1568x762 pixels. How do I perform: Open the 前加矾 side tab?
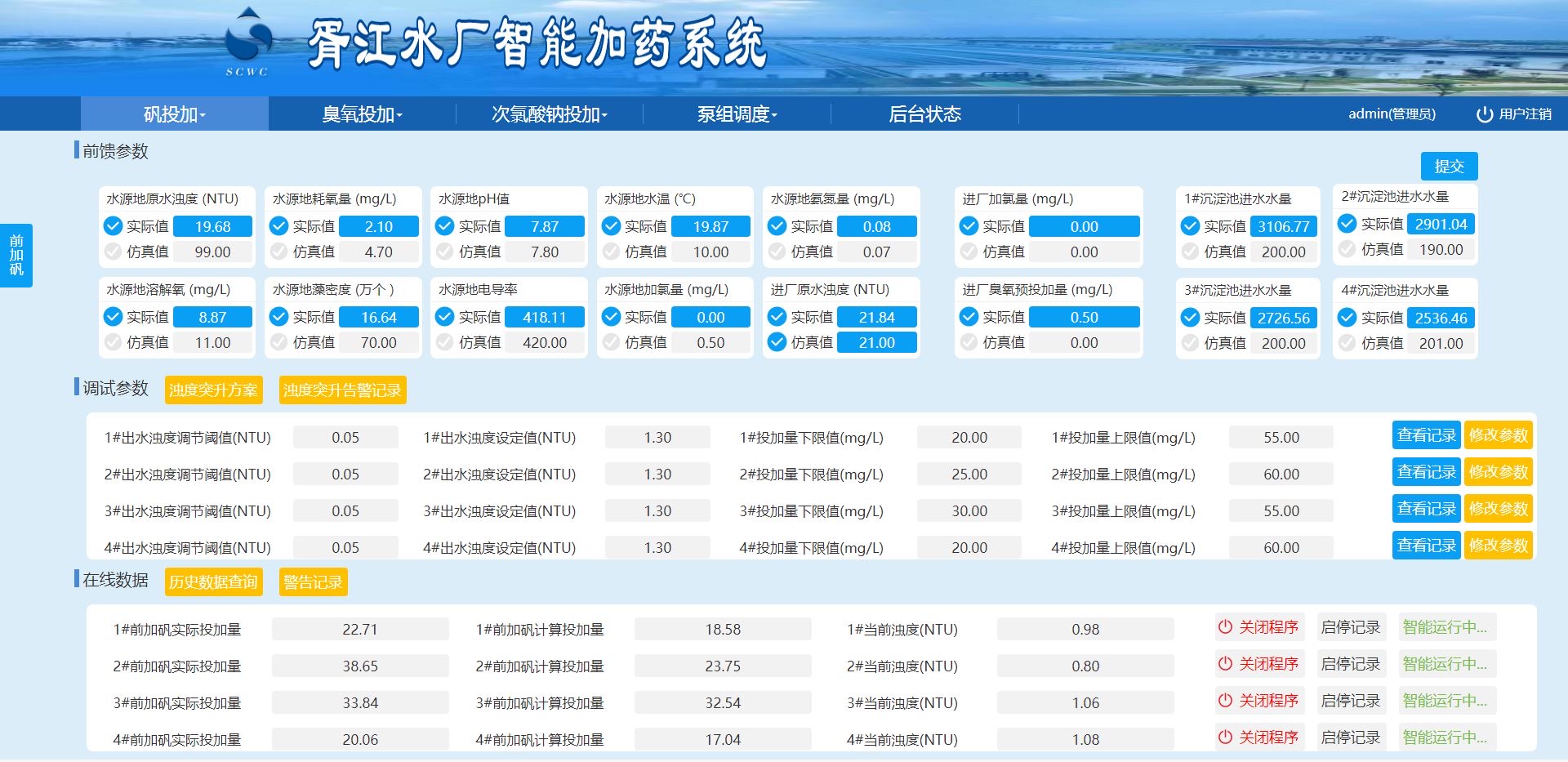16,255
